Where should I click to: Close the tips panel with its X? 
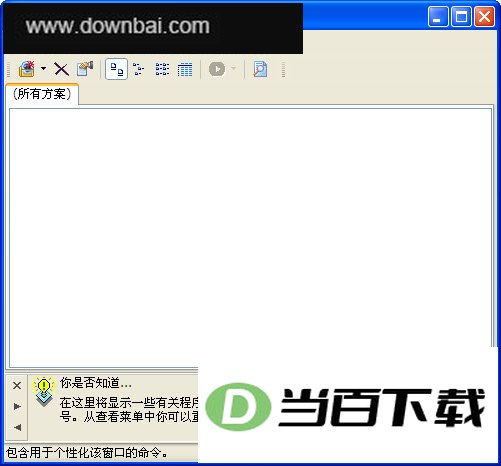pyautogui.click(x=17, y=386)
